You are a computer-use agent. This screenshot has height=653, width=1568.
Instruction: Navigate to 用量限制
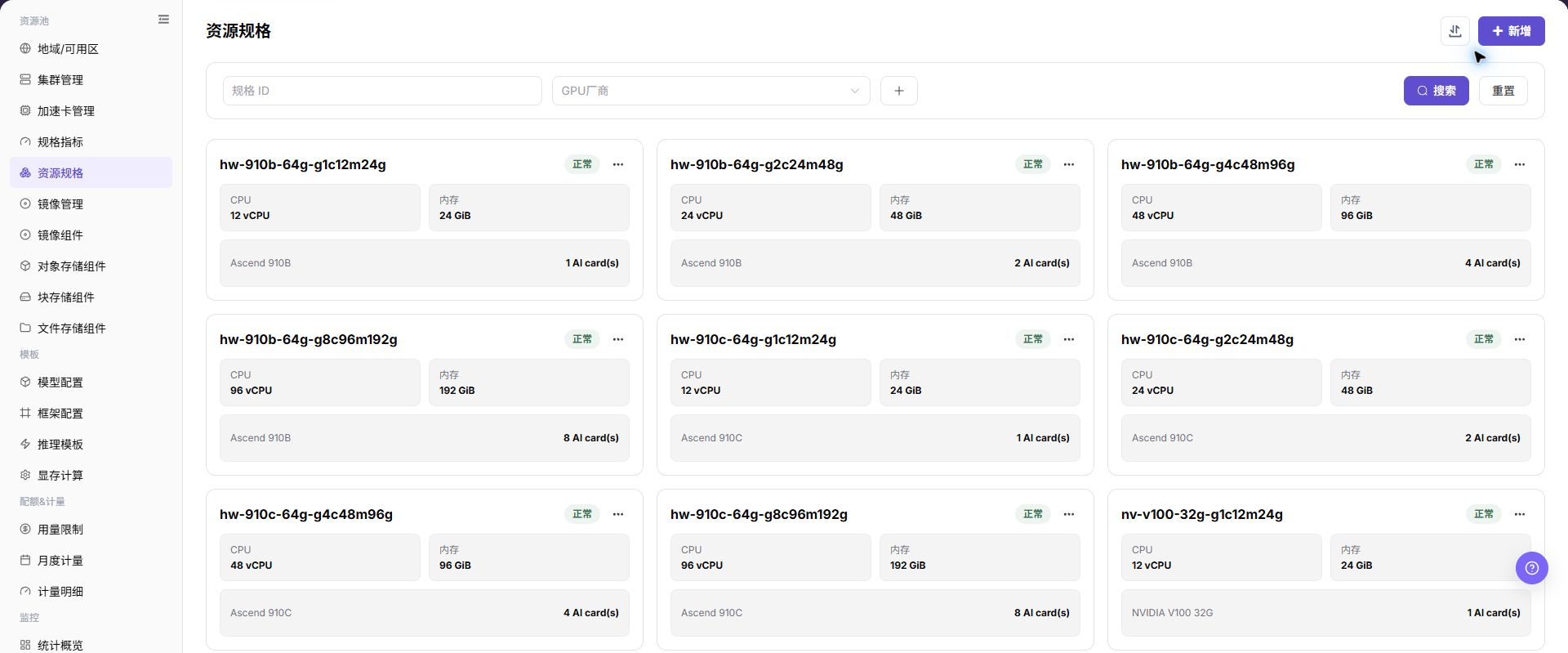pos(91,530)
